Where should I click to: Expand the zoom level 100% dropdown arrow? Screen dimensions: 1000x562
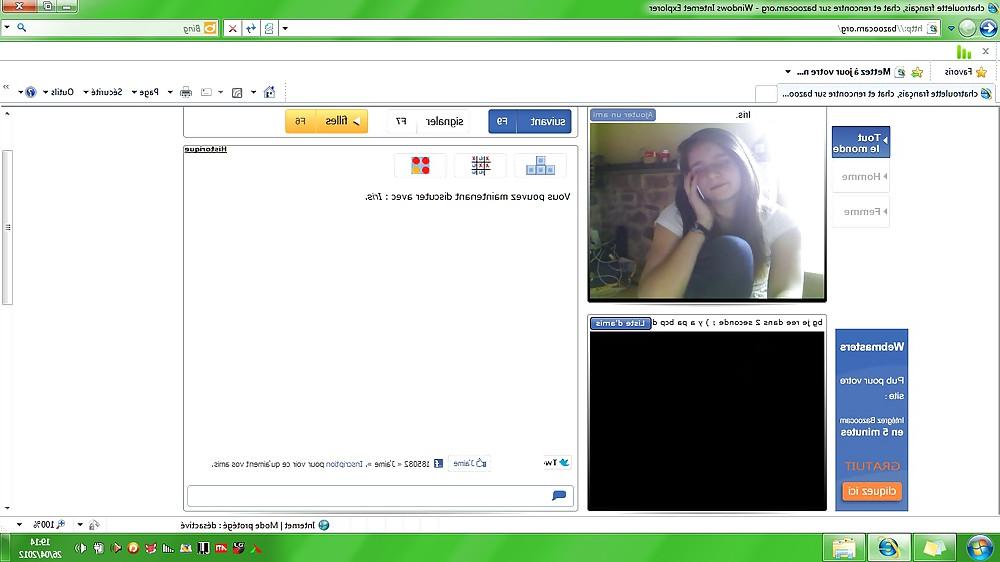coord(19,524)
